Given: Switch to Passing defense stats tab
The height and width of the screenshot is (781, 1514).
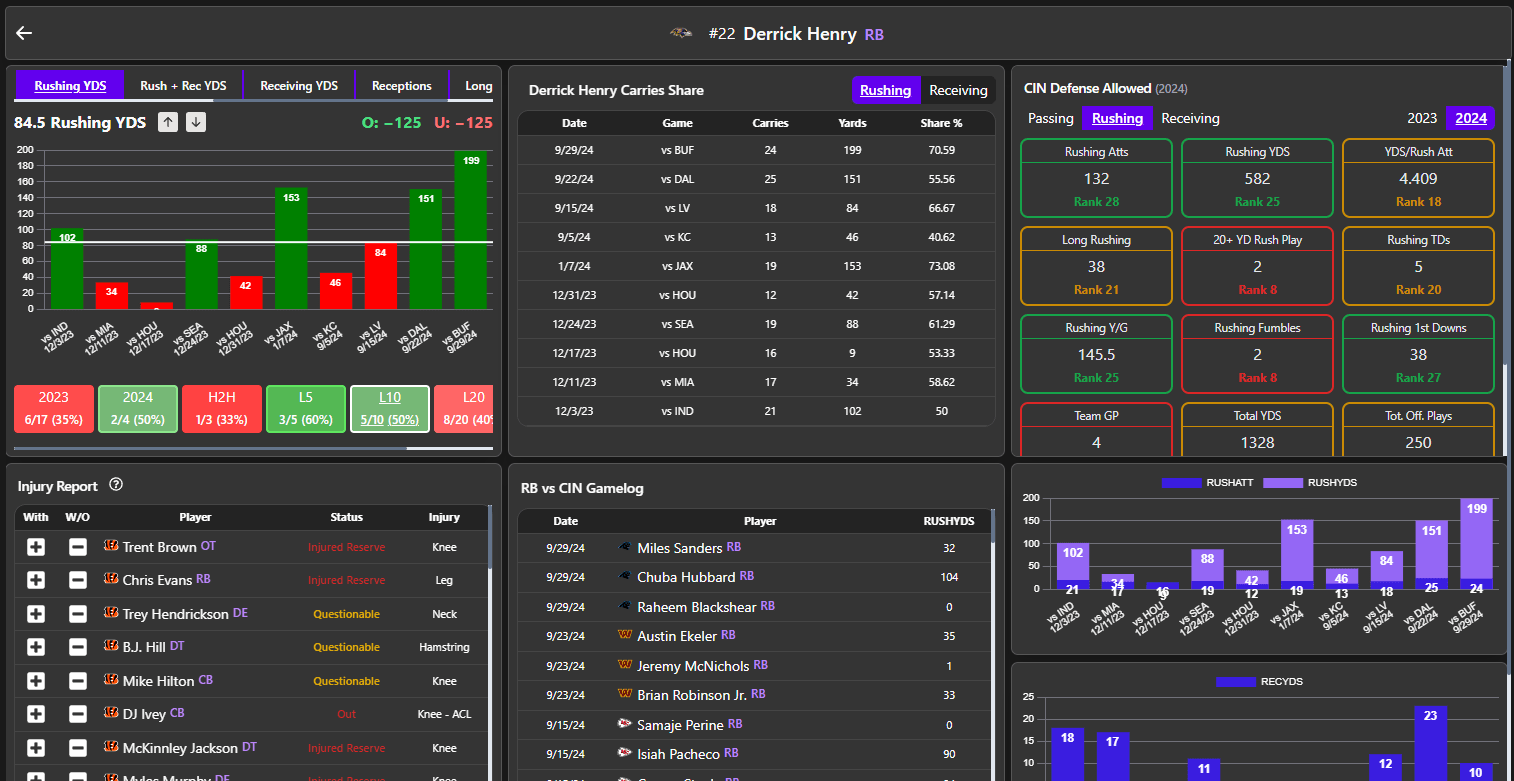Looking at the screenshot, I should tap(1050, 118).
